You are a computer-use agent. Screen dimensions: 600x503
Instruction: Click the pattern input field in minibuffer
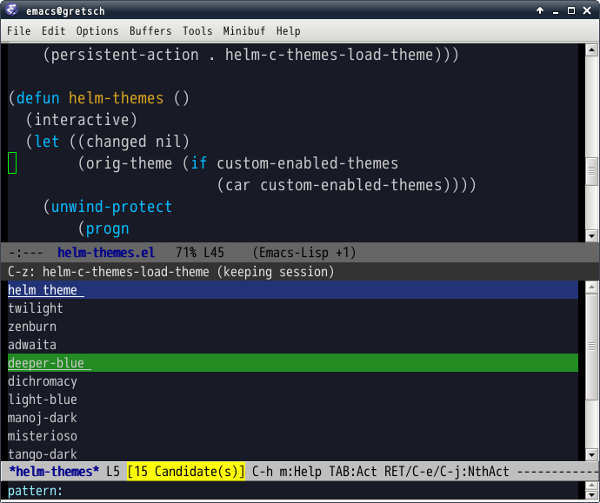[x=293, y=491]
